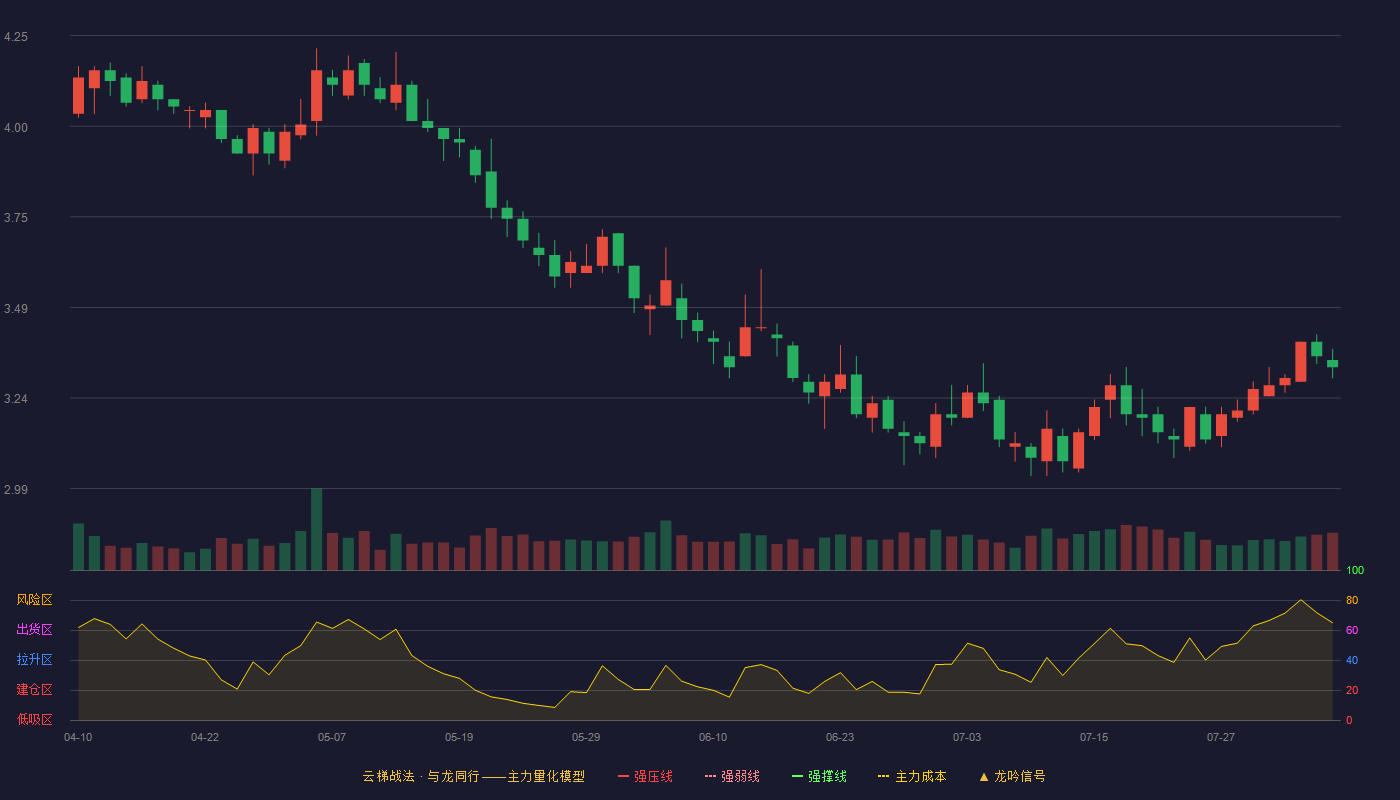Click the 06-10 date label
Screen dimensions: 1400x800
pyautogui.click(x=713, y=737)
